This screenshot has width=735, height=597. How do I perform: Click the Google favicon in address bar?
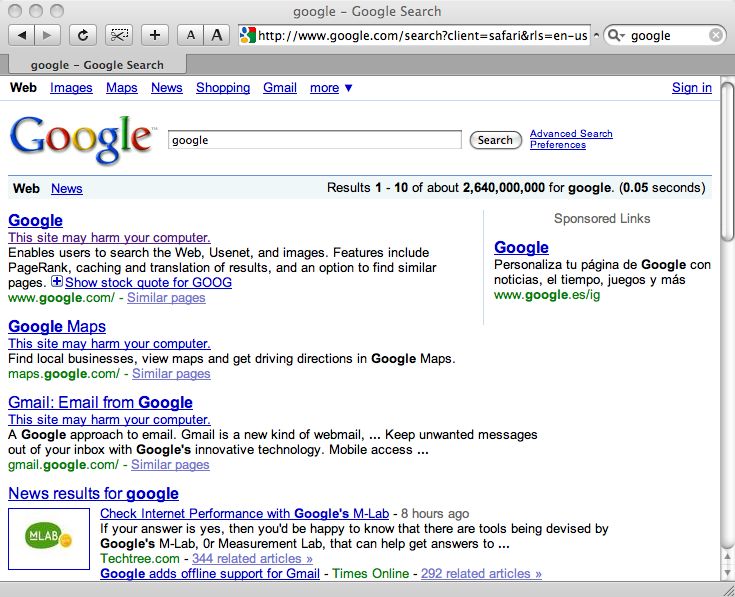pos(247,35)
